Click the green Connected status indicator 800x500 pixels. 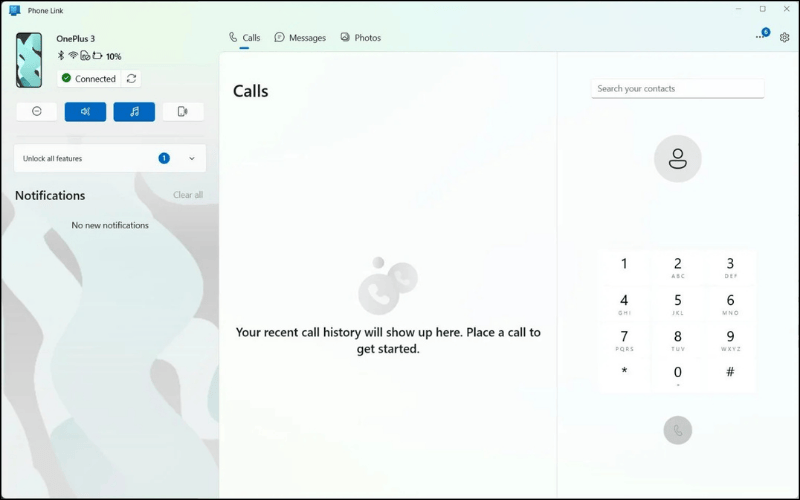(67, 79)
